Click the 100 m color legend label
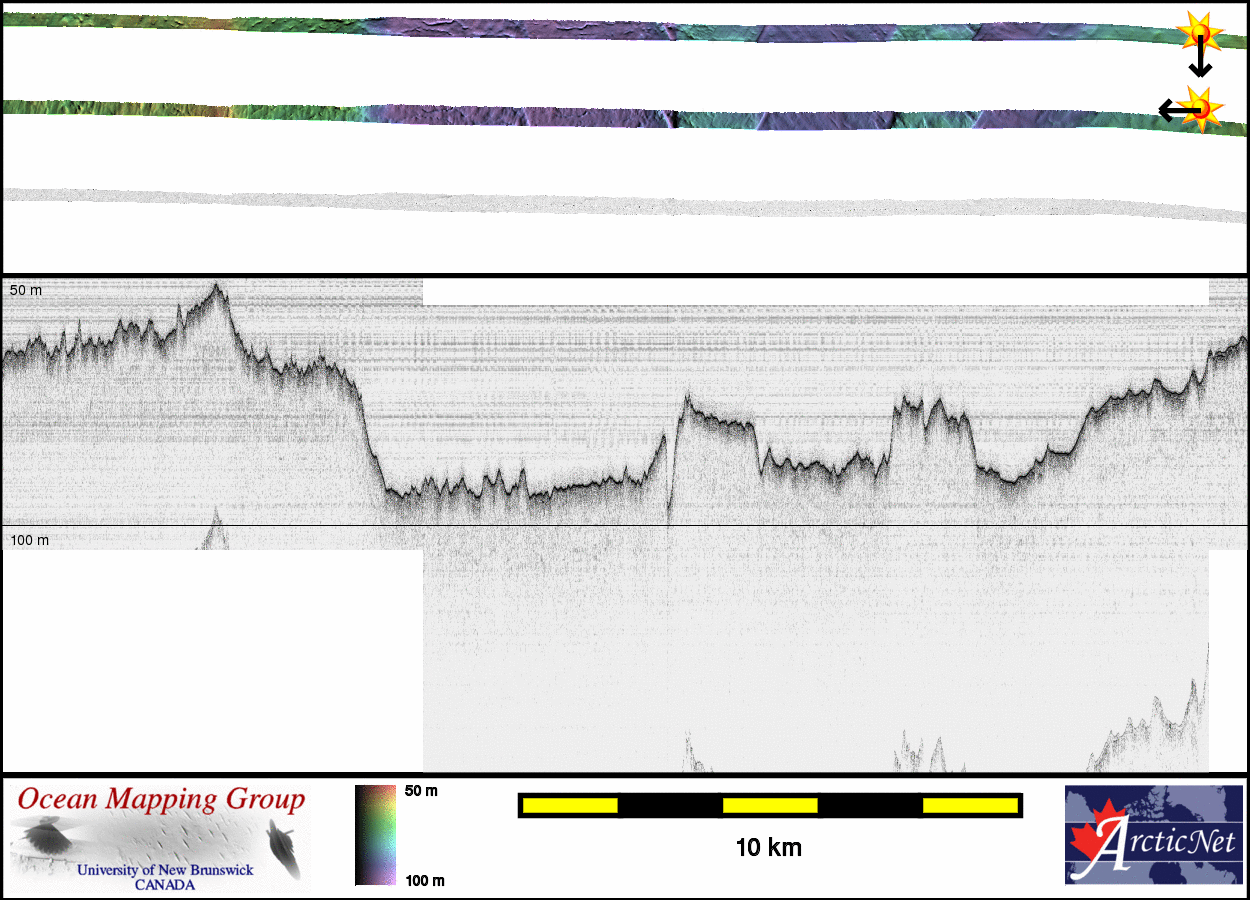The image size is (1250, 900). click(423, 880)
